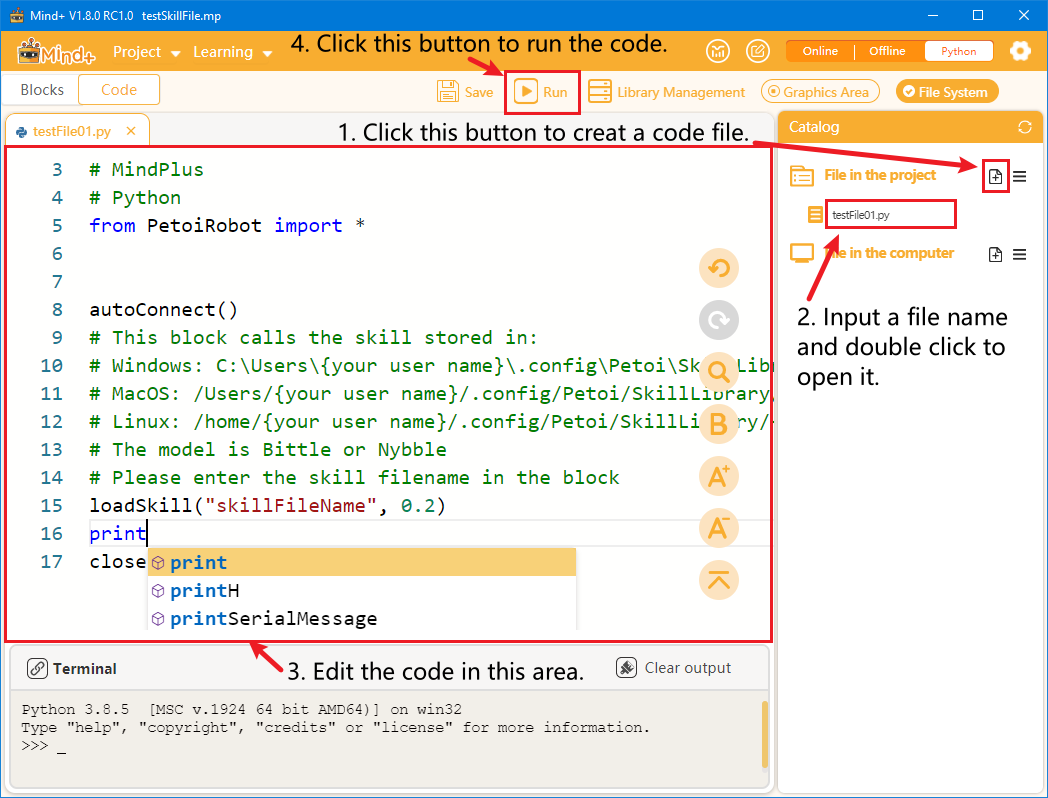Click the redo round button
Screen dimensions: 1048x798
point(718,320)
